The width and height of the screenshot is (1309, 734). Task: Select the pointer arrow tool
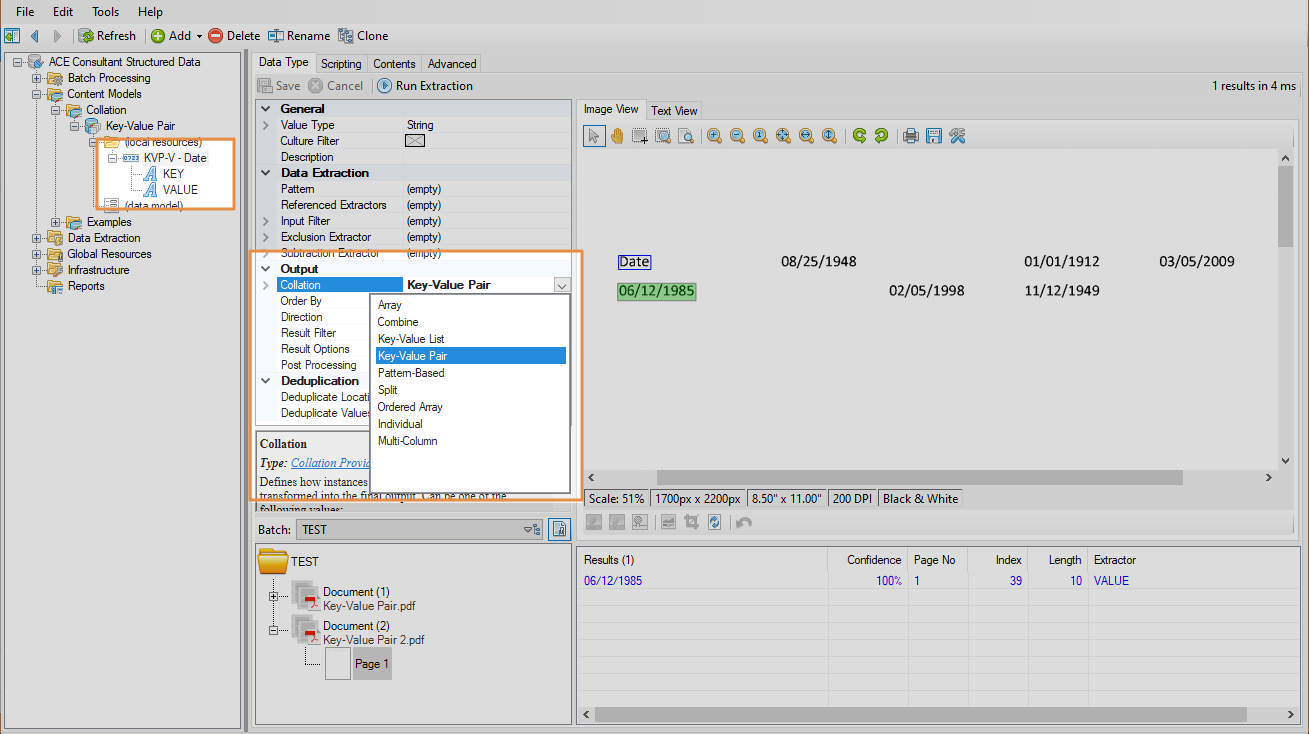(x=594, y=136)
